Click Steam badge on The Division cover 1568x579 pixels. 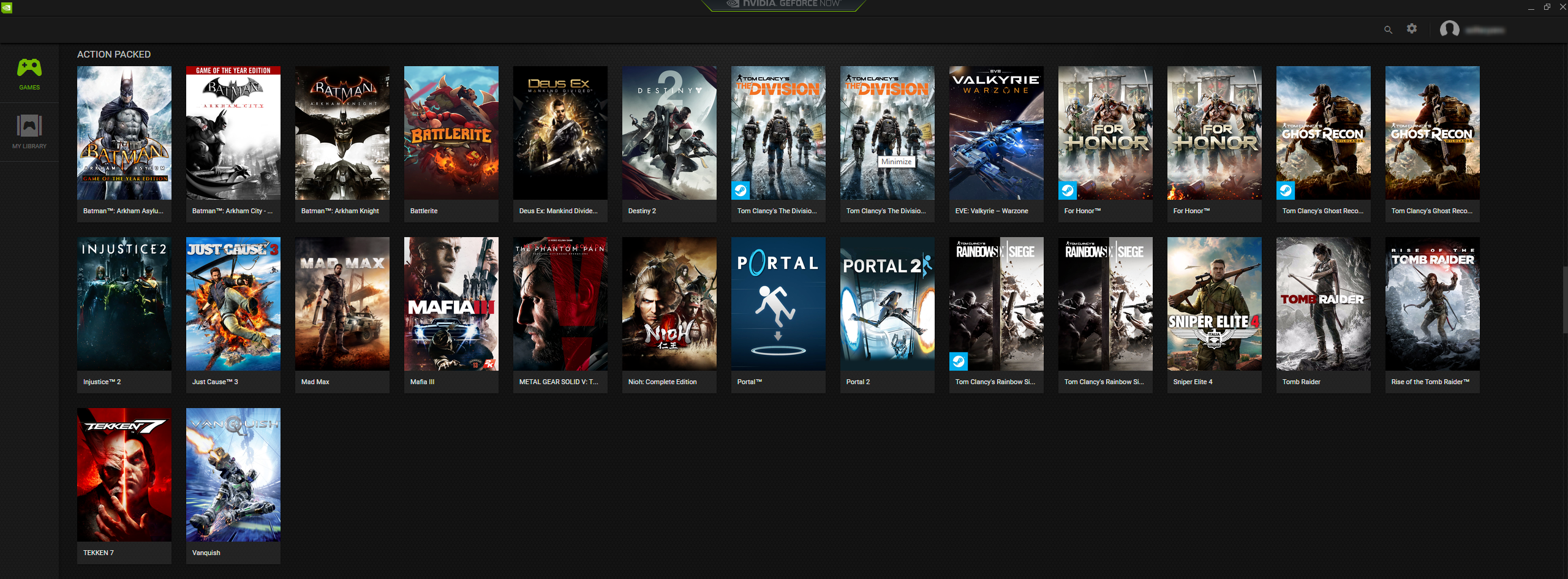coord(741,191)
